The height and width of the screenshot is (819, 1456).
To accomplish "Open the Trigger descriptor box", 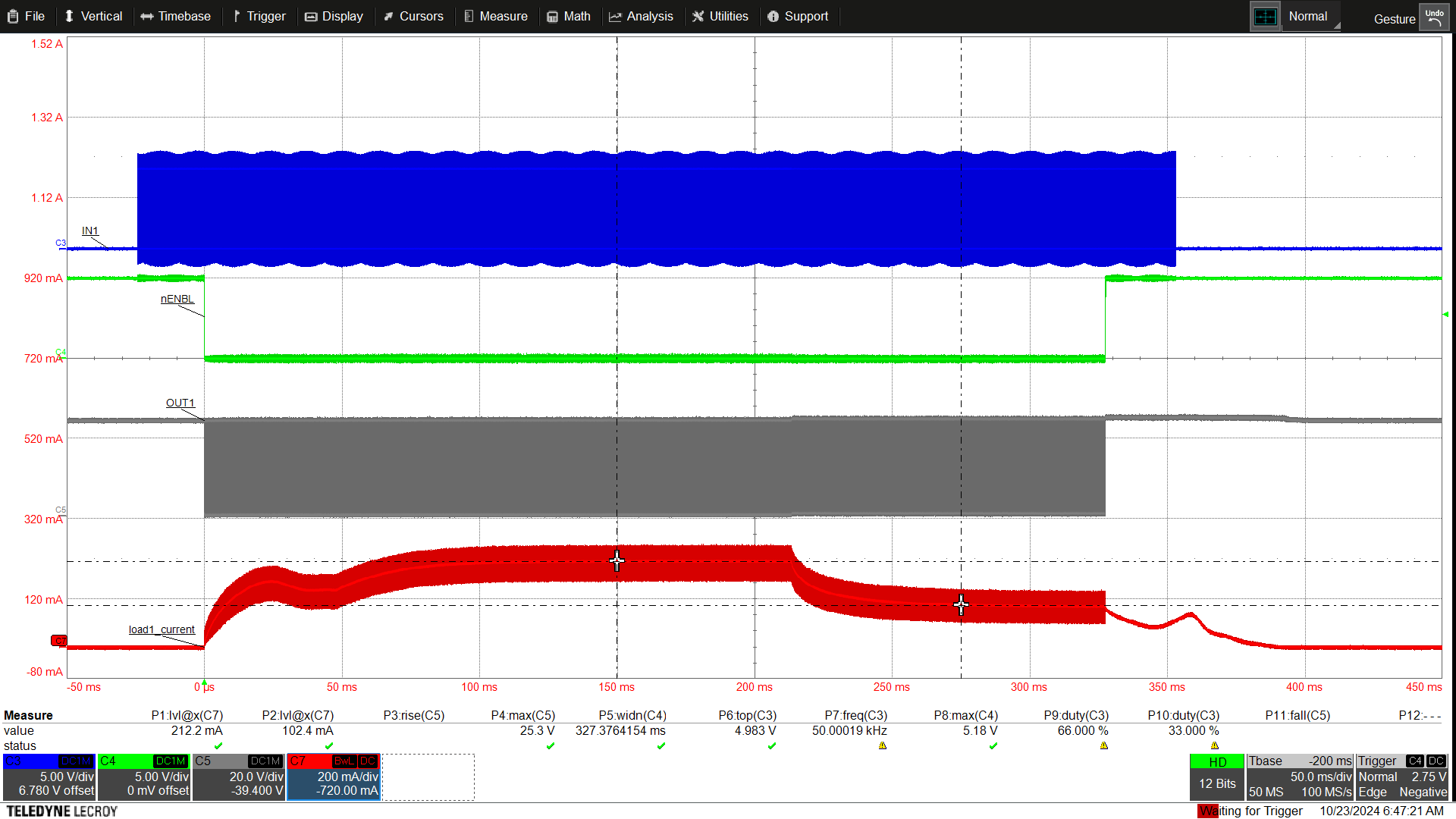I will point(1402,777).
